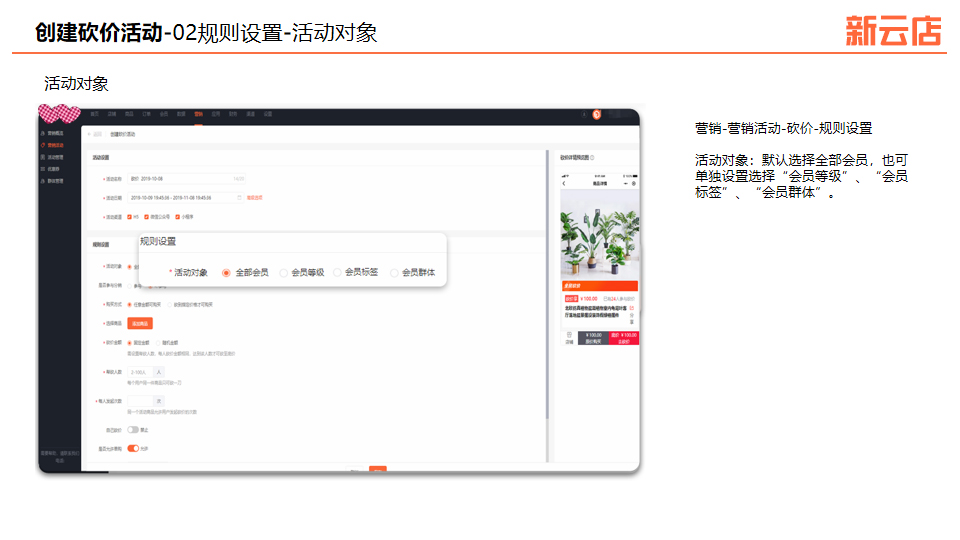Click the per-person launch count input with 次
960x540 pixels.
(140, 401)
